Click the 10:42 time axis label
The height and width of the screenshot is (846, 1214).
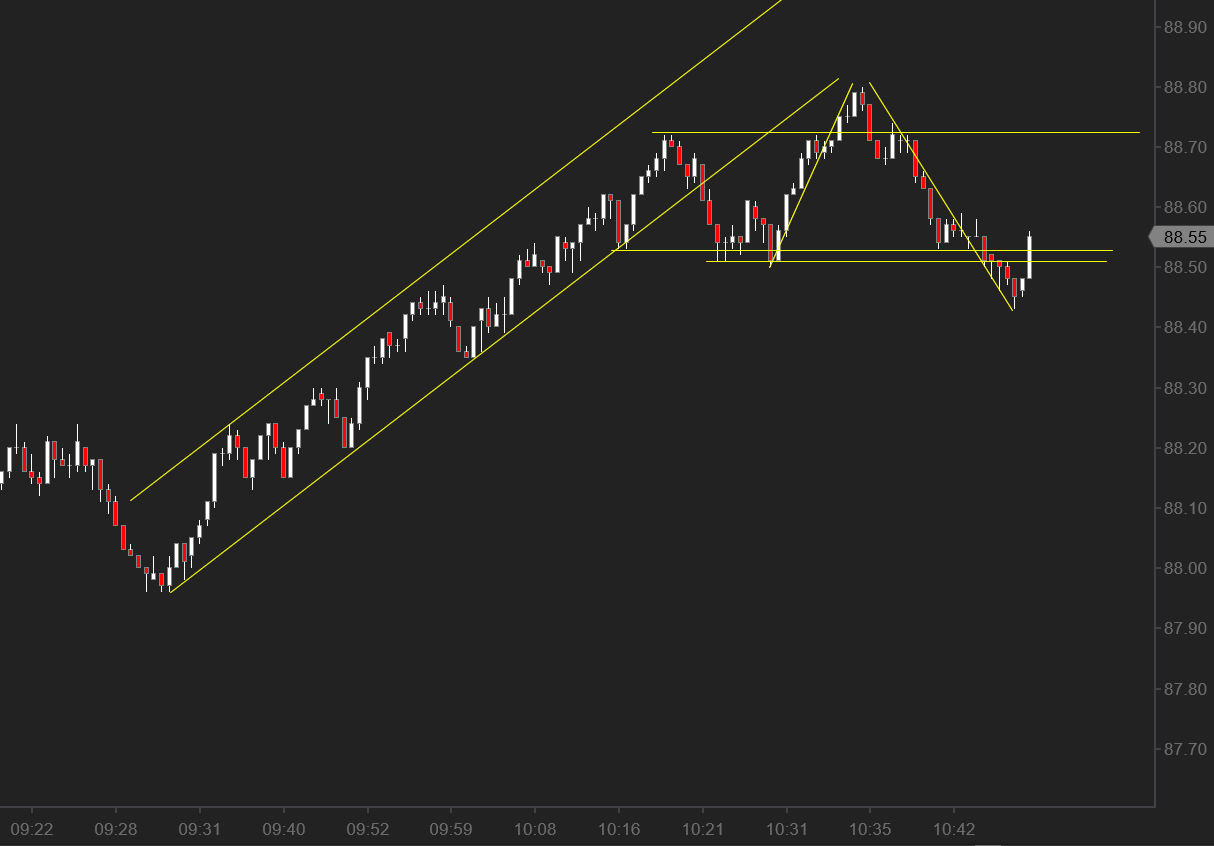coord(953,829)
